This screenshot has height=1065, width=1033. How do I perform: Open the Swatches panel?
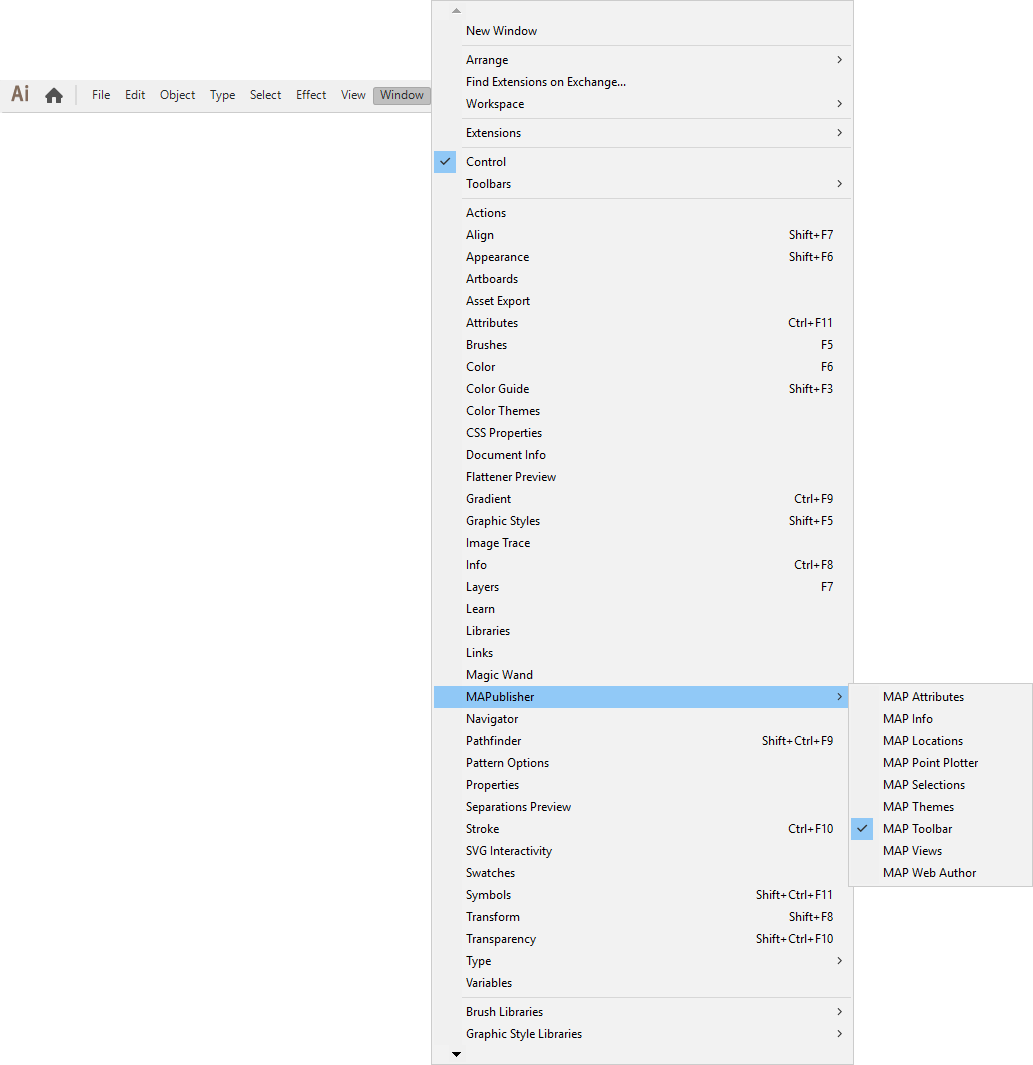point(642,873)
